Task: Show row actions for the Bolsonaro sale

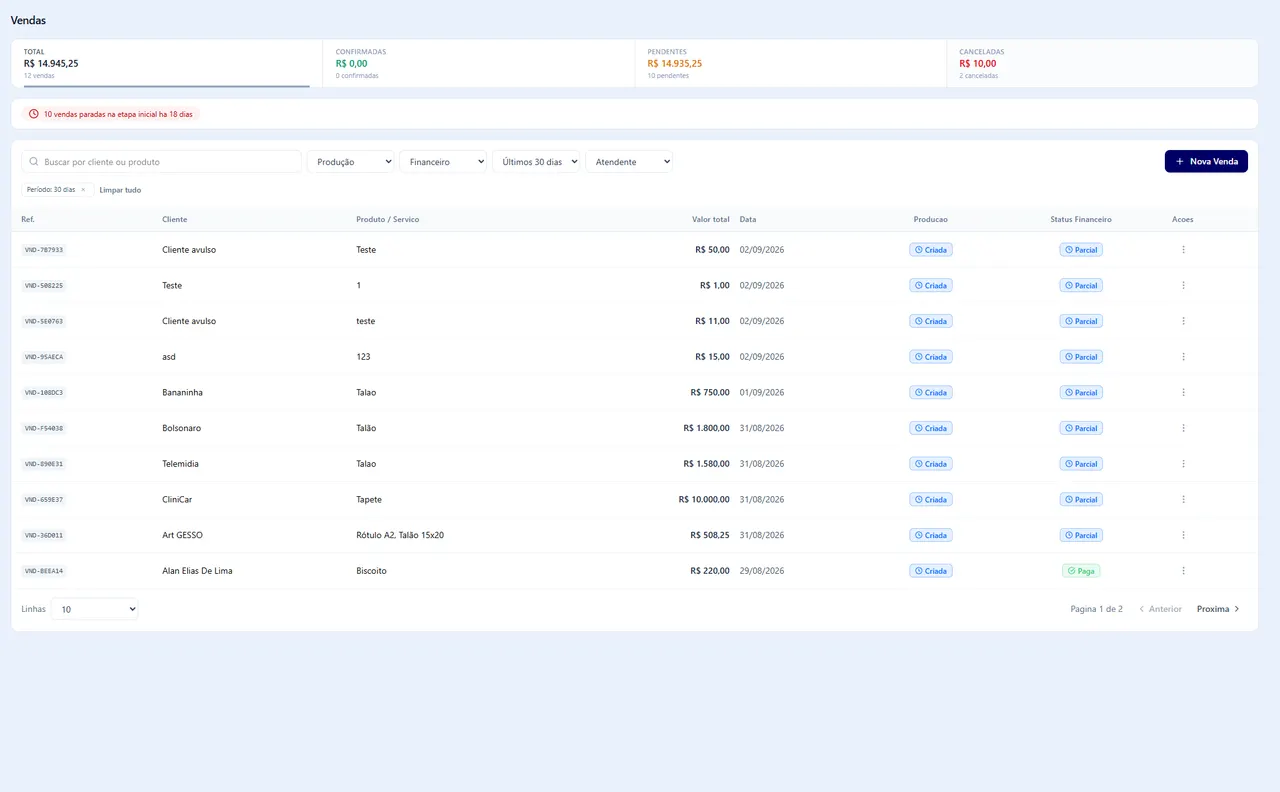Action: tap(1183, 428)
